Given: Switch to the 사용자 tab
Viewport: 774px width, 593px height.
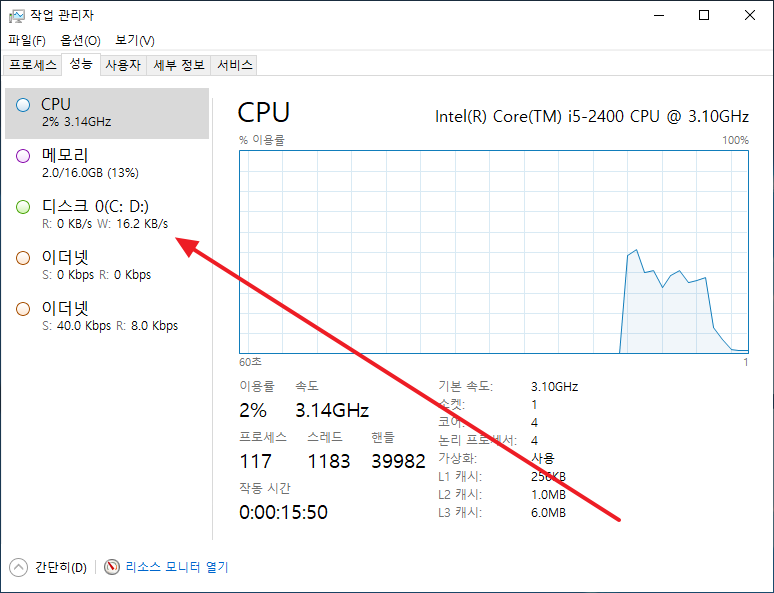Looking at the screenshot, I should click(123, 65).
